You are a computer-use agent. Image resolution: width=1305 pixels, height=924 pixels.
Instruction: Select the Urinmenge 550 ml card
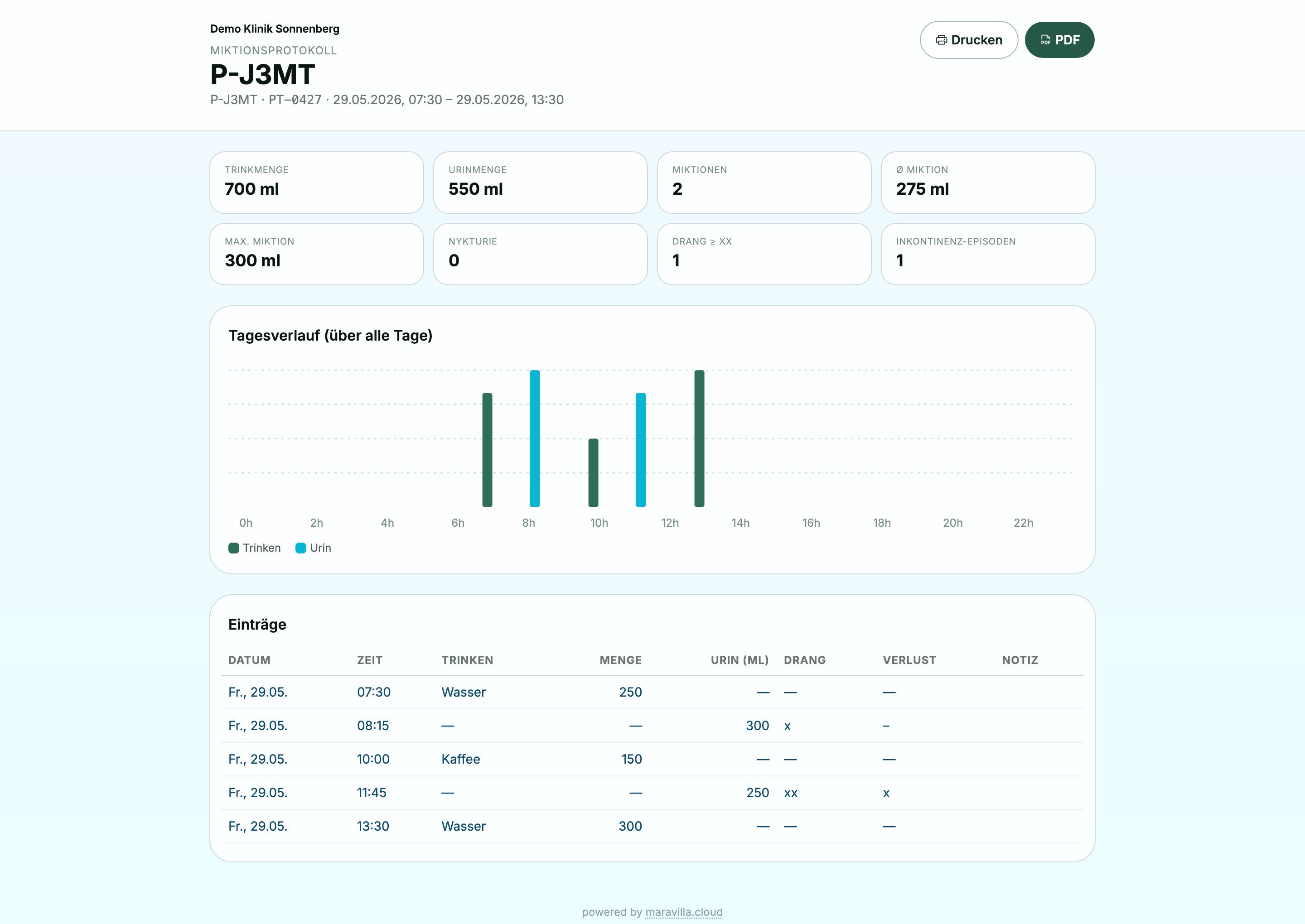(540, 183)
